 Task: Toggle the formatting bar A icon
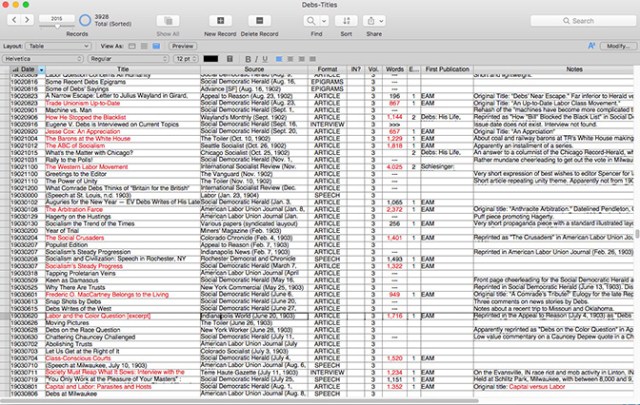(x=591, y=46)
